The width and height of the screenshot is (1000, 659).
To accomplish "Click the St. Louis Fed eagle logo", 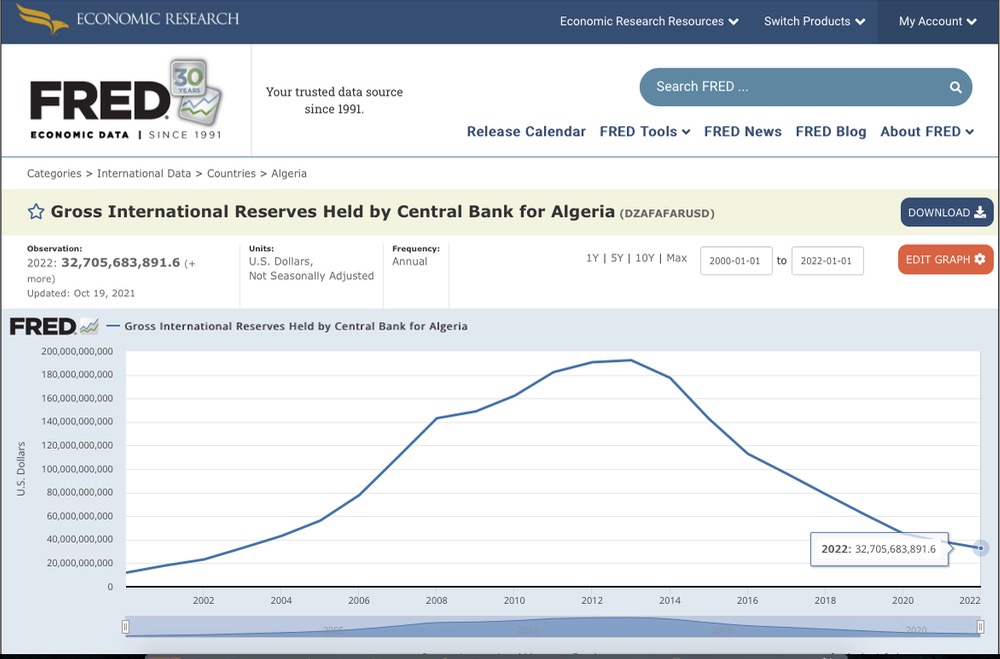I will pyautogui.click(x=40, y=19).
